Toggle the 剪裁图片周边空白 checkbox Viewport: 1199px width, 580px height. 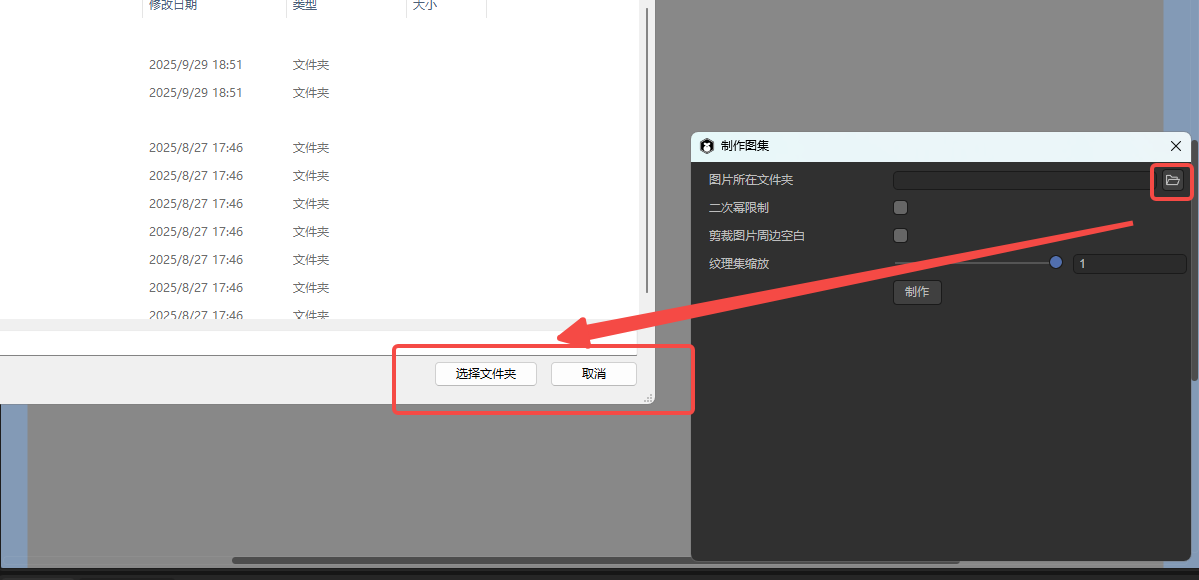pyautogui.click(x=900, y=236)
